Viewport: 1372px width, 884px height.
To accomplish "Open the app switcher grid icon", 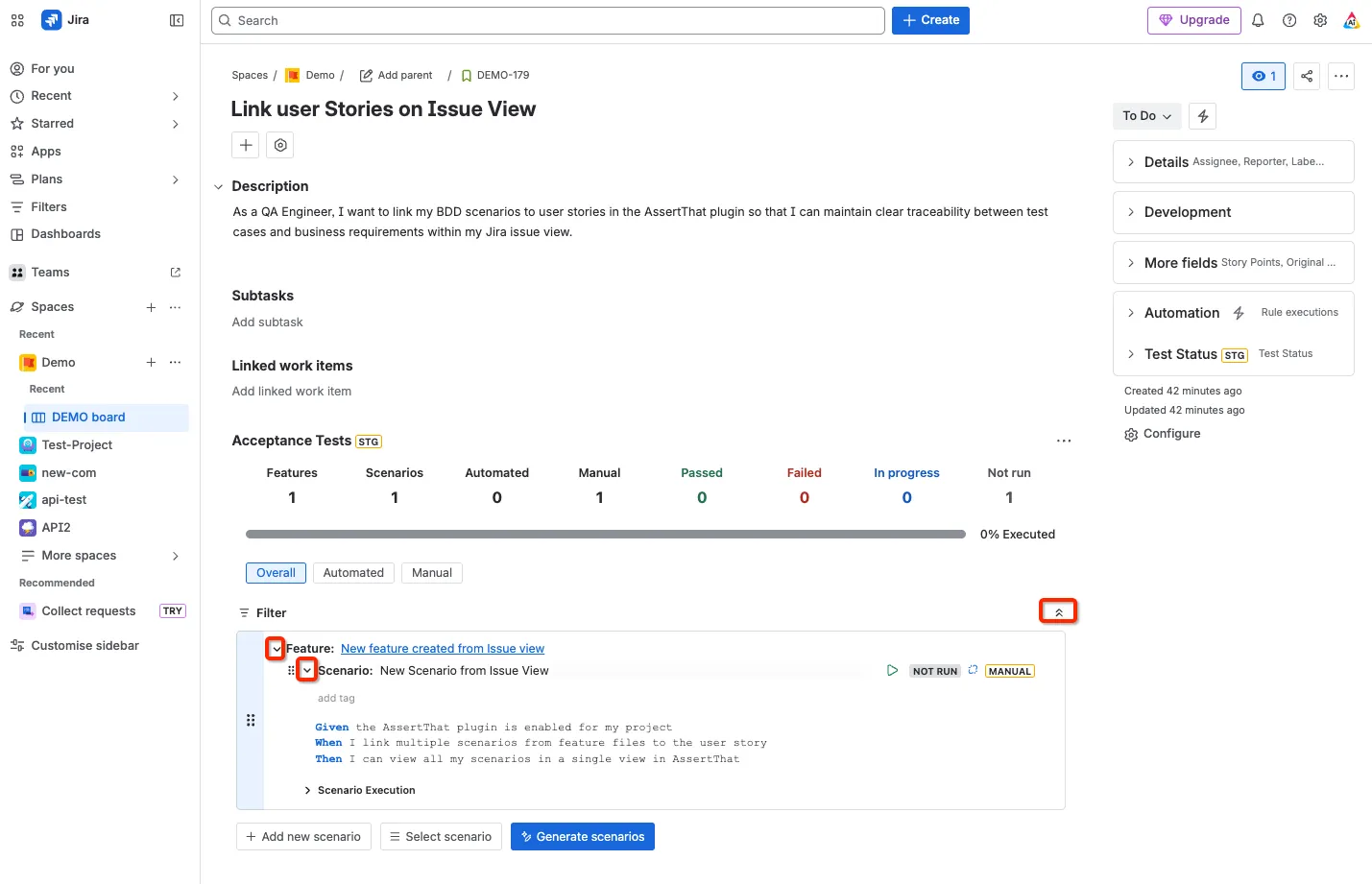I will [17, 20].
